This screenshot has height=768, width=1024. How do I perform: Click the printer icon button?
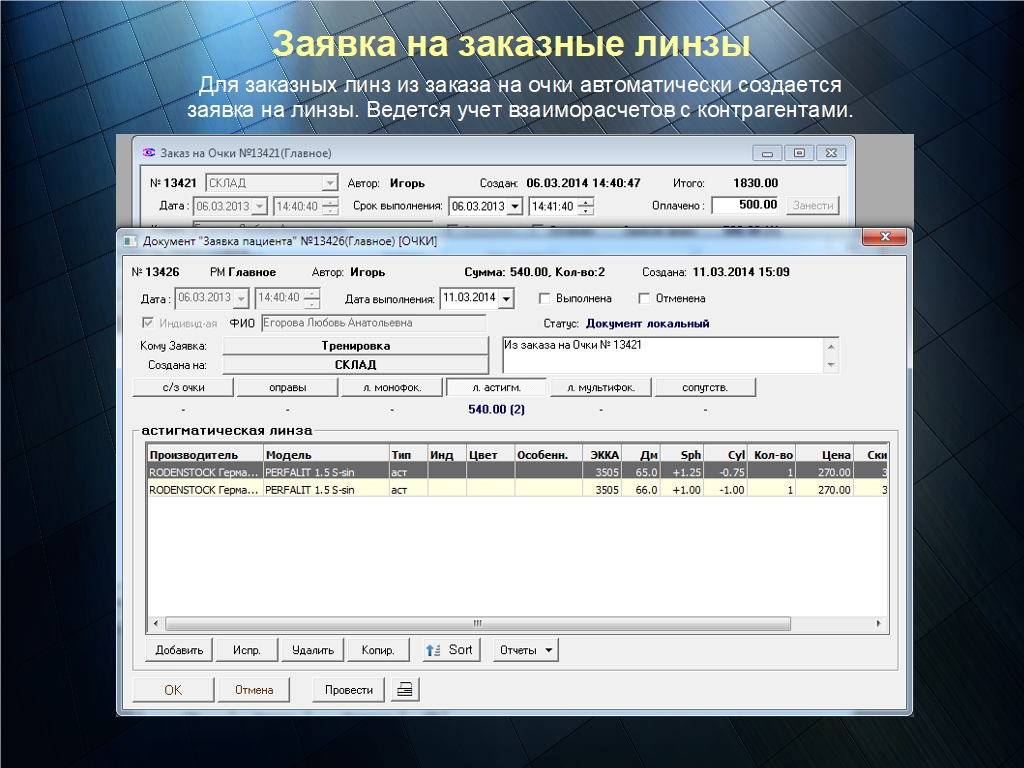tap(405, 690)
